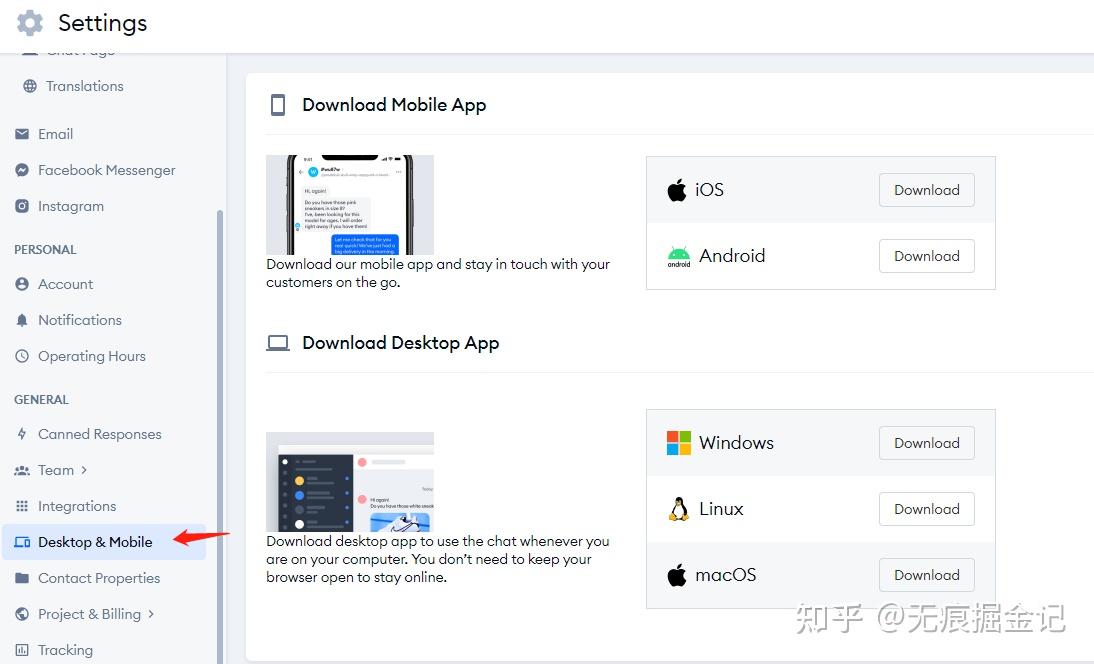Screen dimensions: 1094x664
Task: Click the Operating Hours clock icon
Action: click(x=22, y=356)
